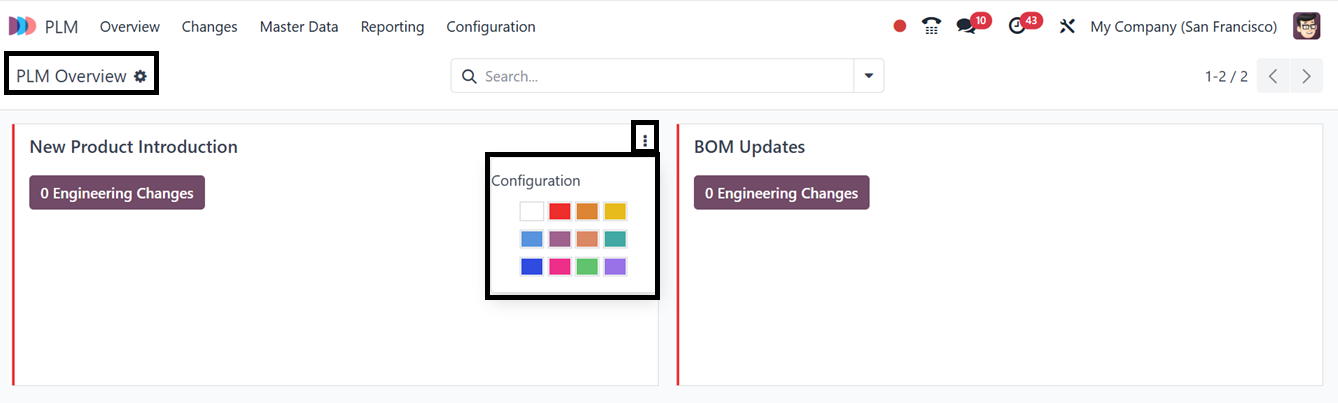Pick the red color swatch
Viewport: 1338px width, 403px height.
(559, 211)
